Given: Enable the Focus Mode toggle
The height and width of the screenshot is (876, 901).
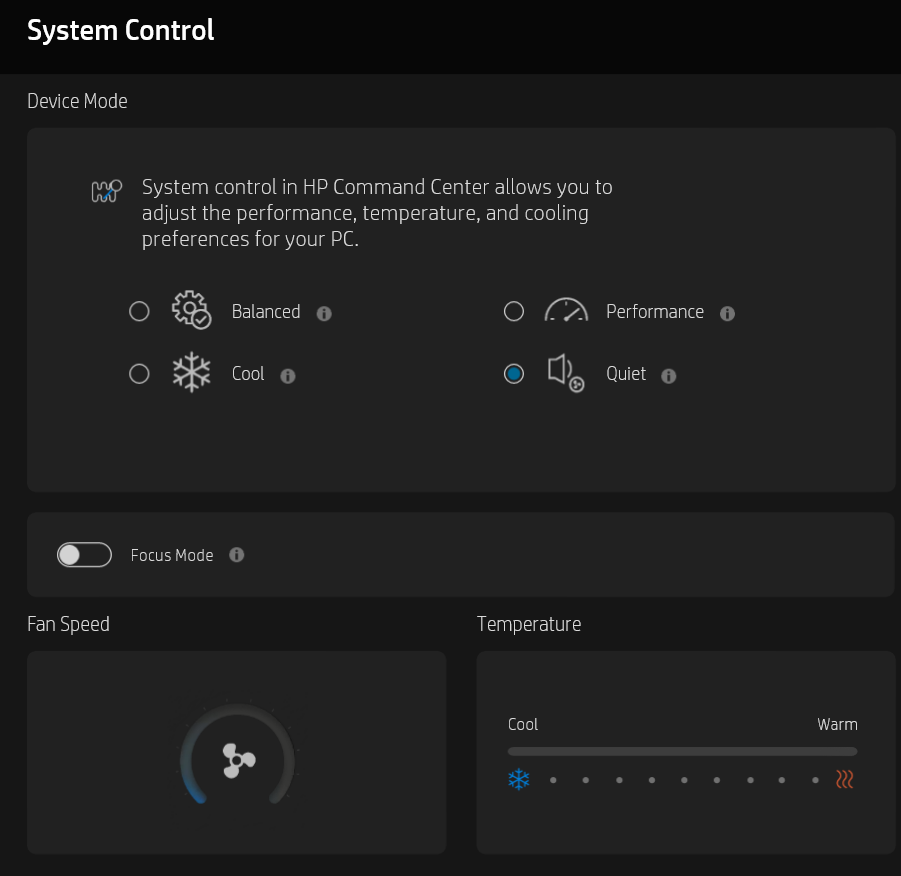Looking at the screenshot, I should click(84, 554).
